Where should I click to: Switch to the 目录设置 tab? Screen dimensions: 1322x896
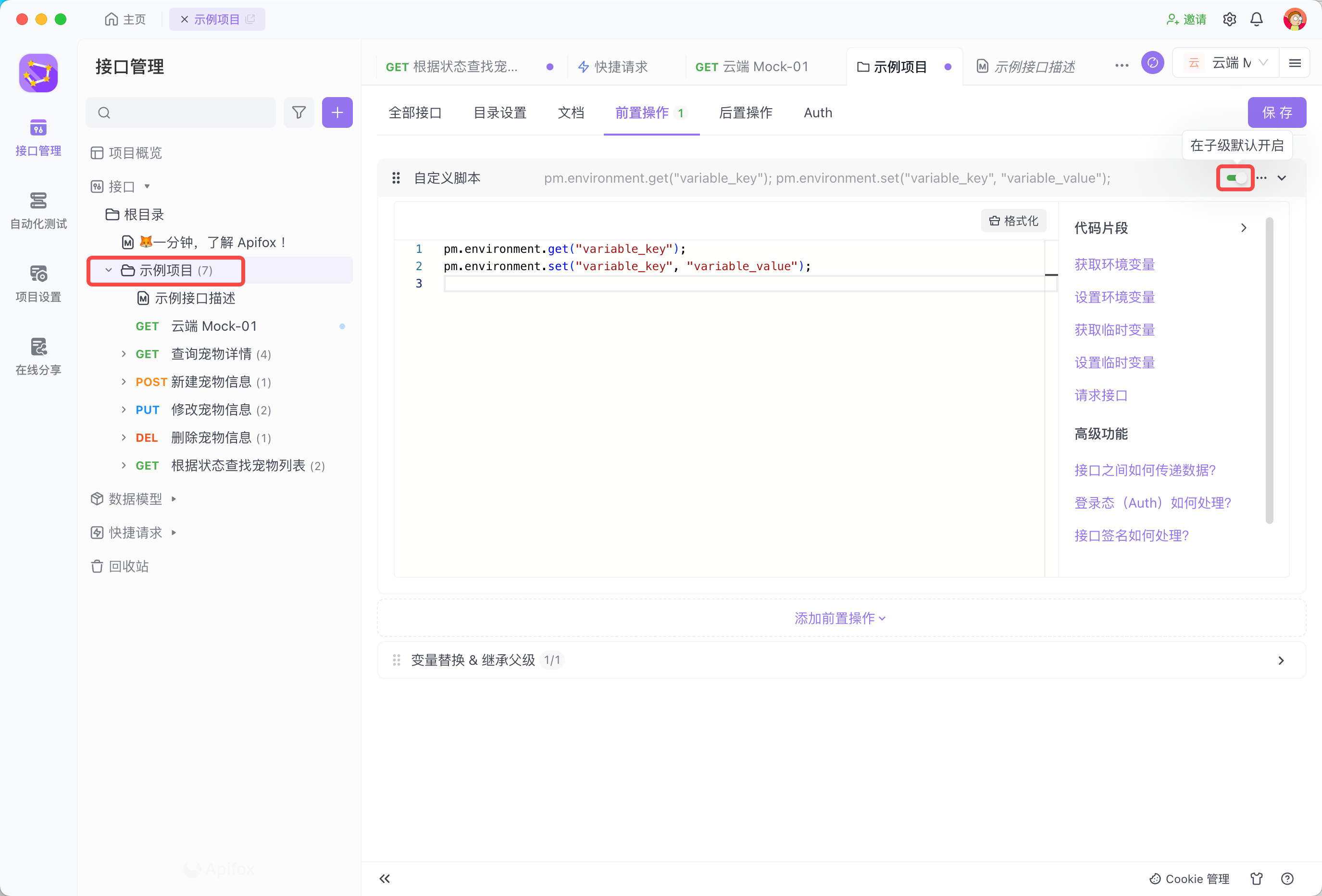pos(499,112)
